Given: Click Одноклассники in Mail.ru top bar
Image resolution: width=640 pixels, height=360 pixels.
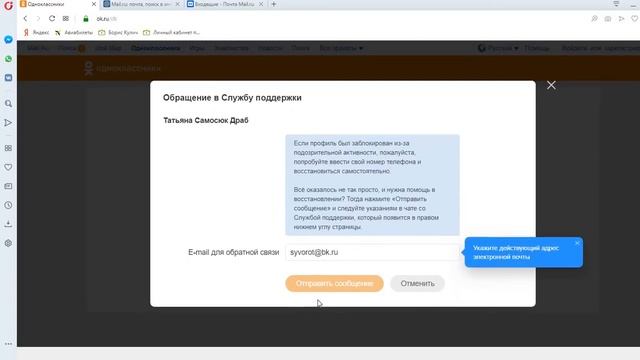Looking at the screenshot, I should pyautogui.click(x=156, y=48).
